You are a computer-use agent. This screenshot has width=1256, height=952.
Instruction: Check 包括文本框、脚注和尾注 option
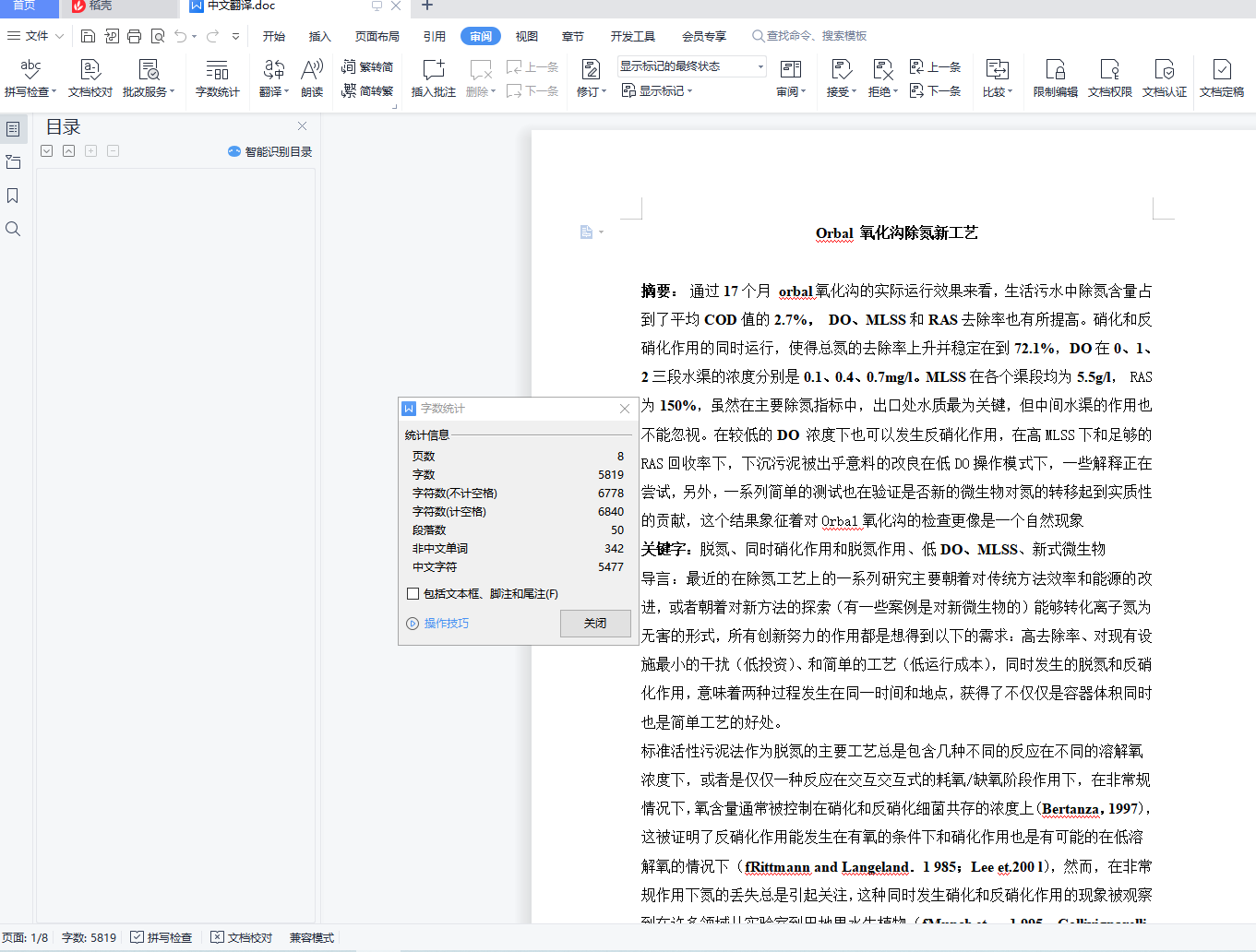pos(413,594)
